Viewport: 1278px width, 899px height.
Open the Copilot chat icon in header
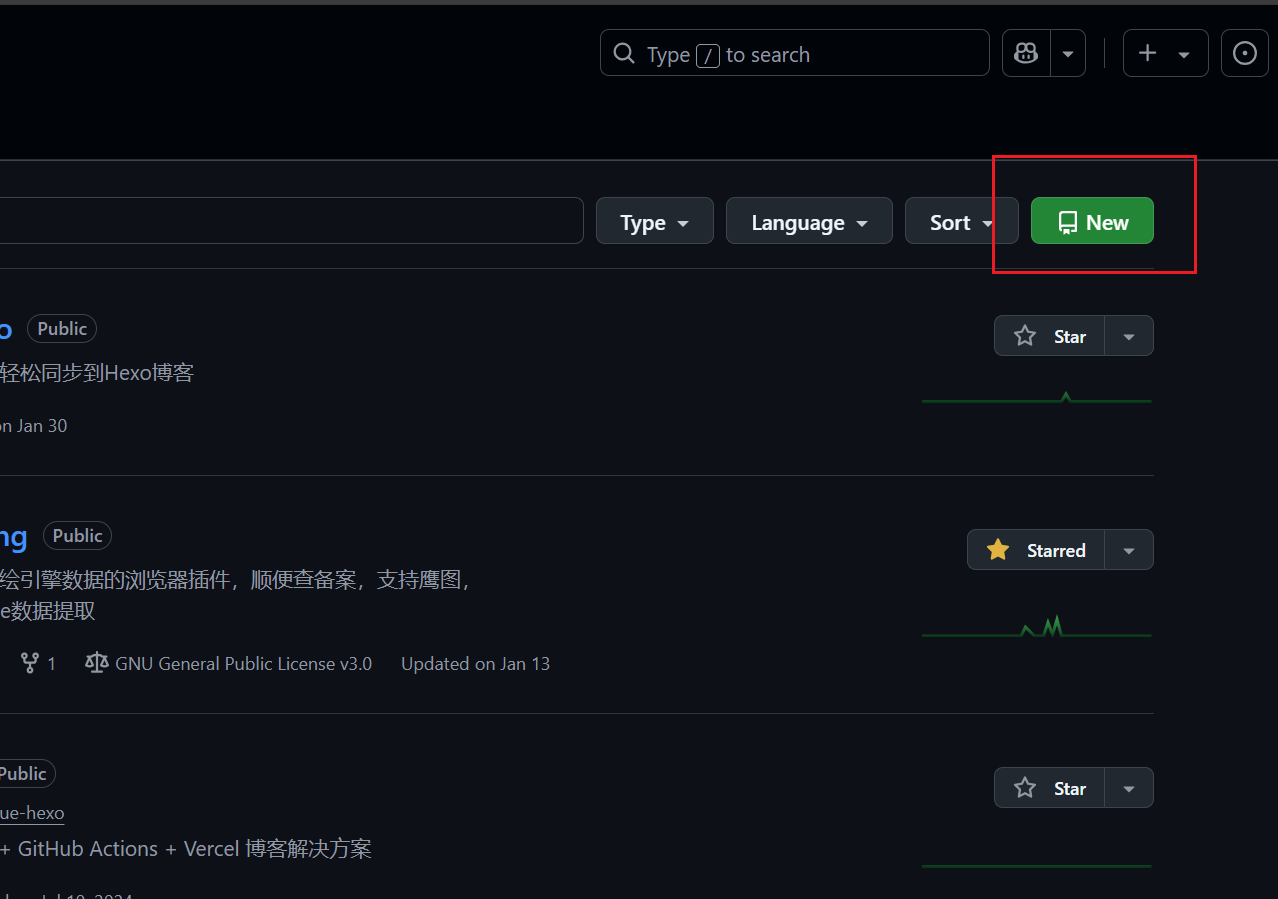(1026, 53)
